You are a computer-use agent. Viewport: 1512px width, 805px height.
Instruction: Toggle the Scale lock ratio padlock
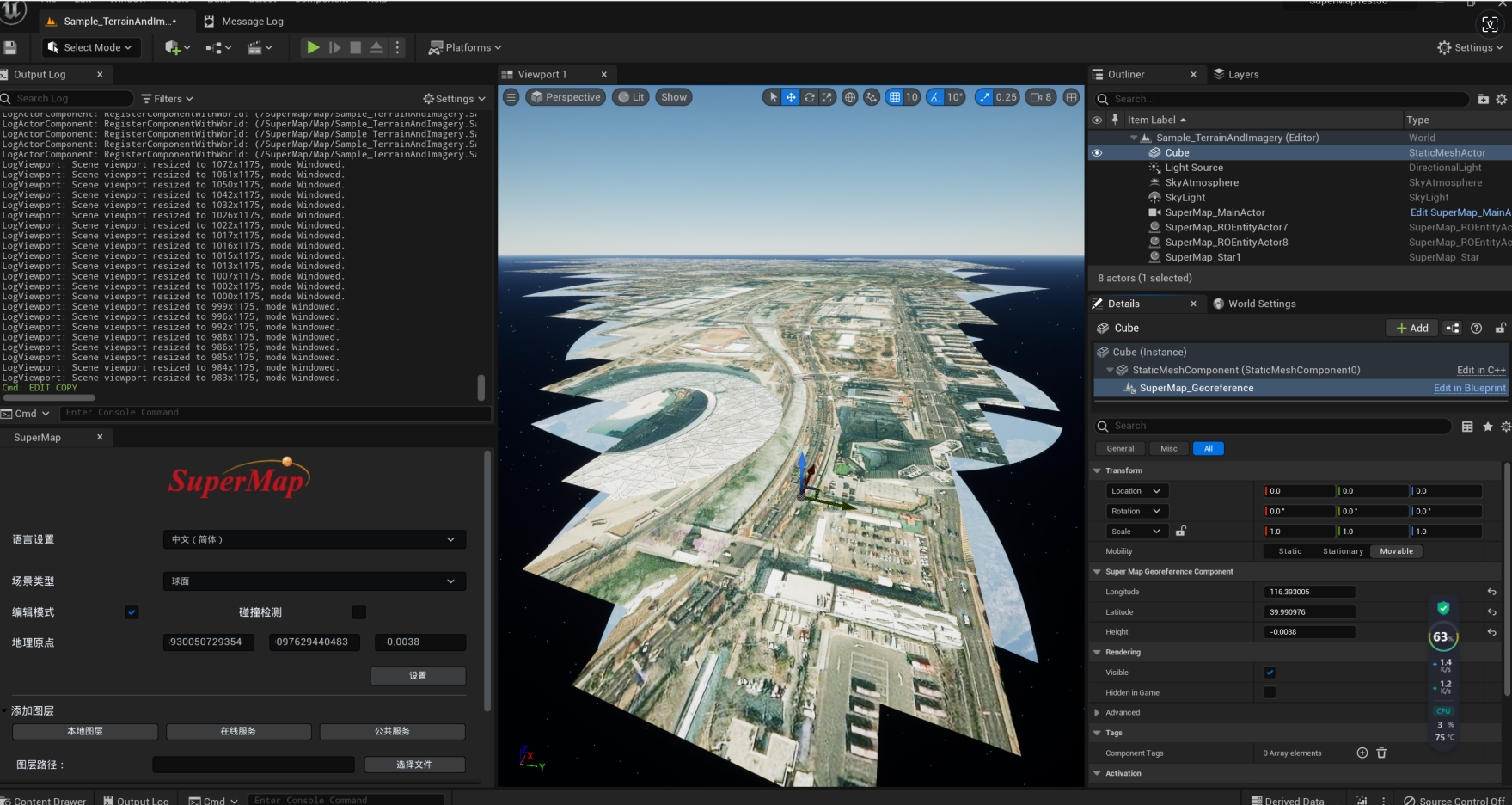1181,531
